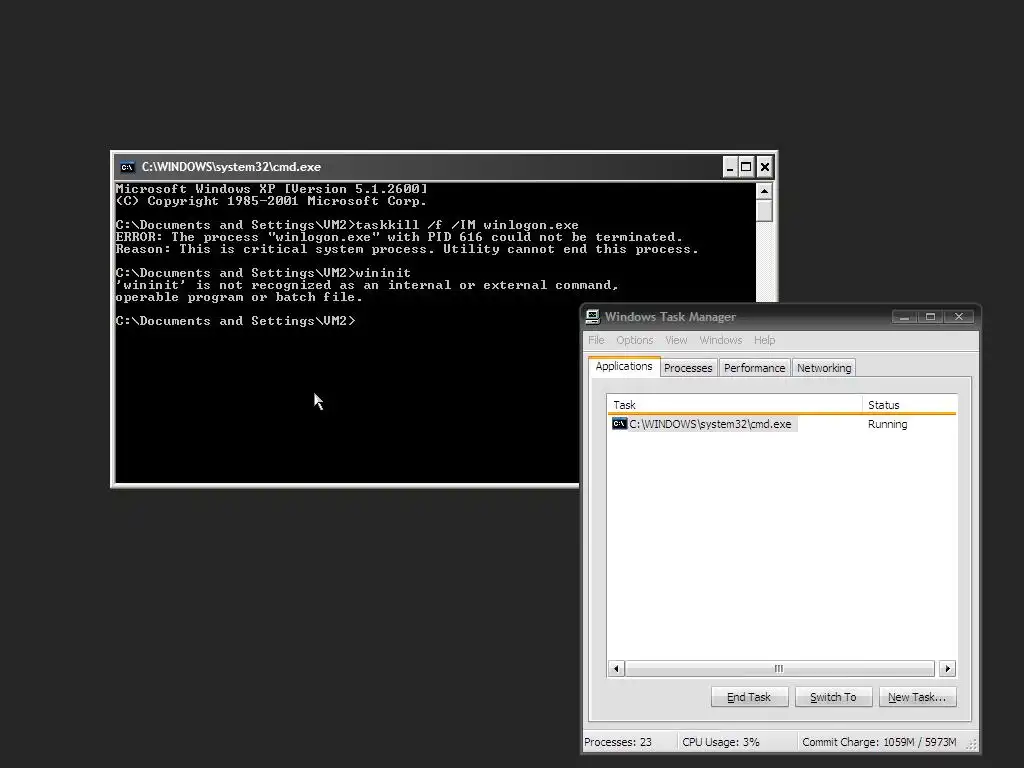Click the Windows Task Manager title text
Viewport: 1024px width, 768px height.
[x=670, y=317]
